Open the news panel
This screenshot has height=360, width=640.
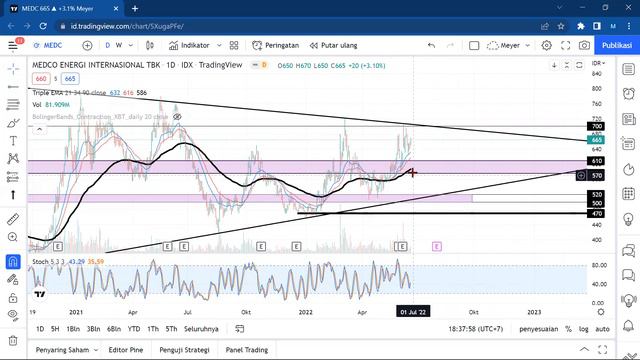(x=629, y=119)
